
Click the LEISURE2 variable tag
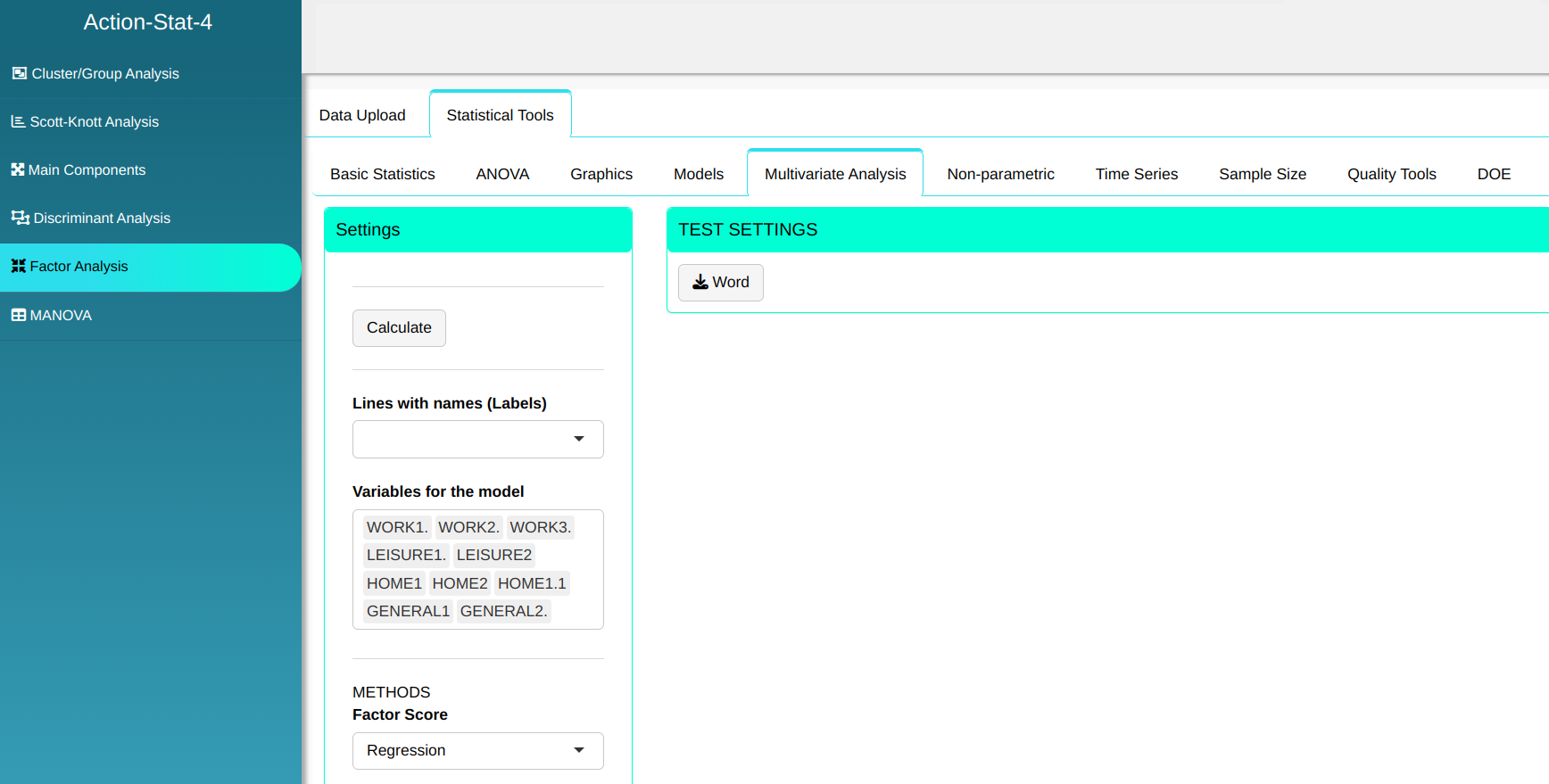coord(493,555)
